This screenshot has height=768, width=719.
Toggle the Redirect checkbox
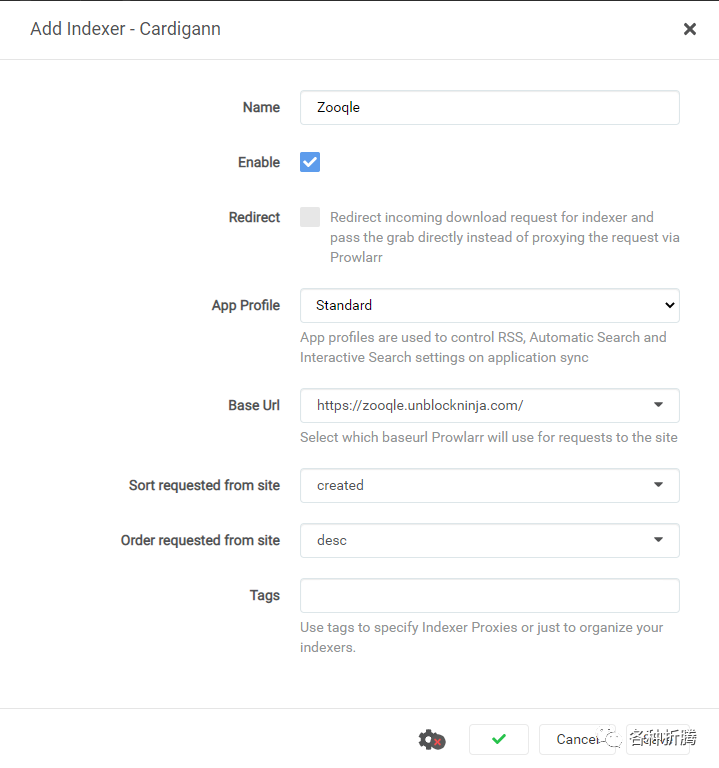point(310,217)
